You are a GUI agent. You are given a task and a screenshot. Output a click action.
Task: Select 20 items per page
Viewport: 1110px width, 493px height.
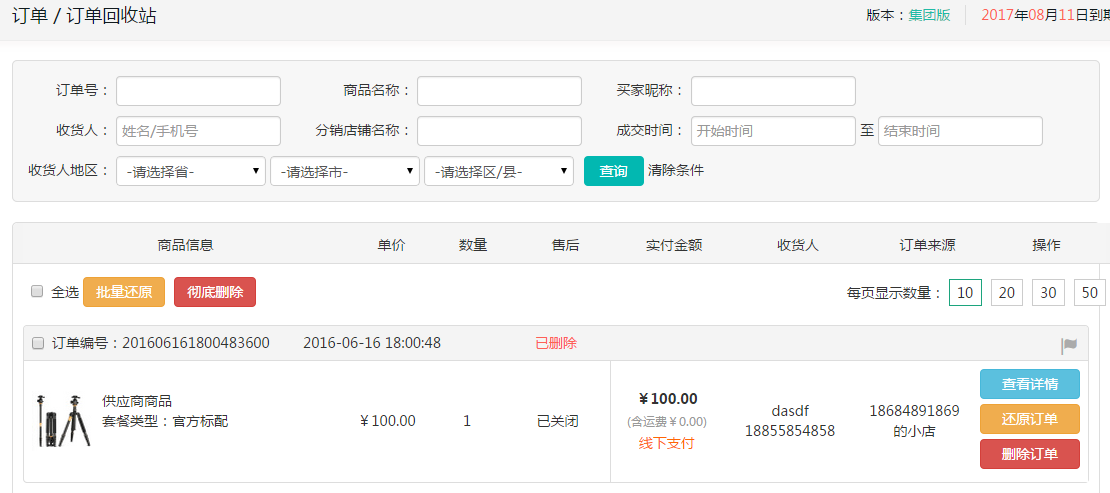pos(1007,292)
